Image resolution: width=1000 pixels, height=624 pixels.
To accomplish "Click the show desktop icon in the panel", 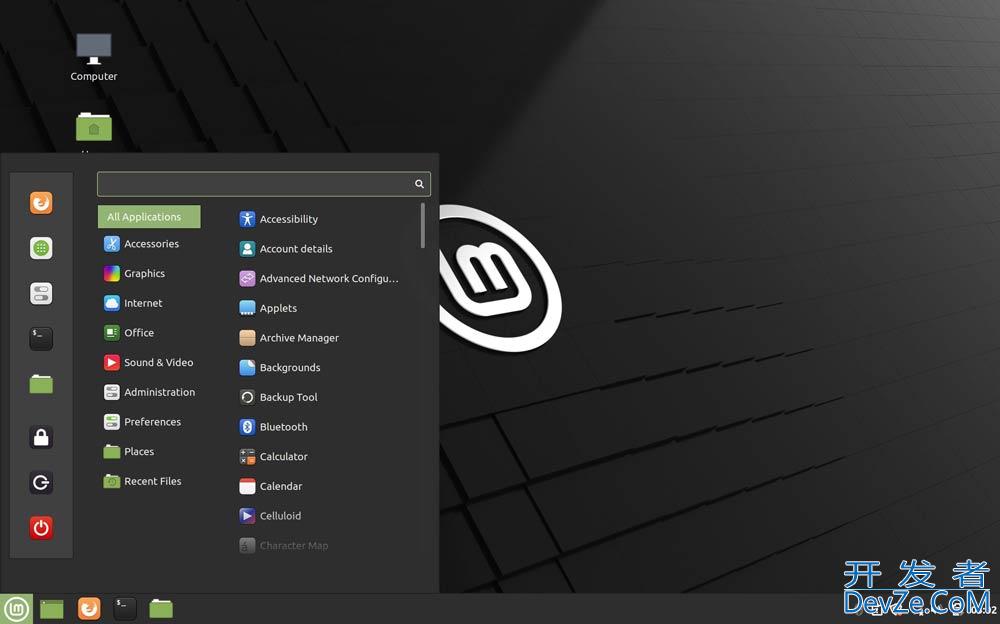I will pos(52,609).
